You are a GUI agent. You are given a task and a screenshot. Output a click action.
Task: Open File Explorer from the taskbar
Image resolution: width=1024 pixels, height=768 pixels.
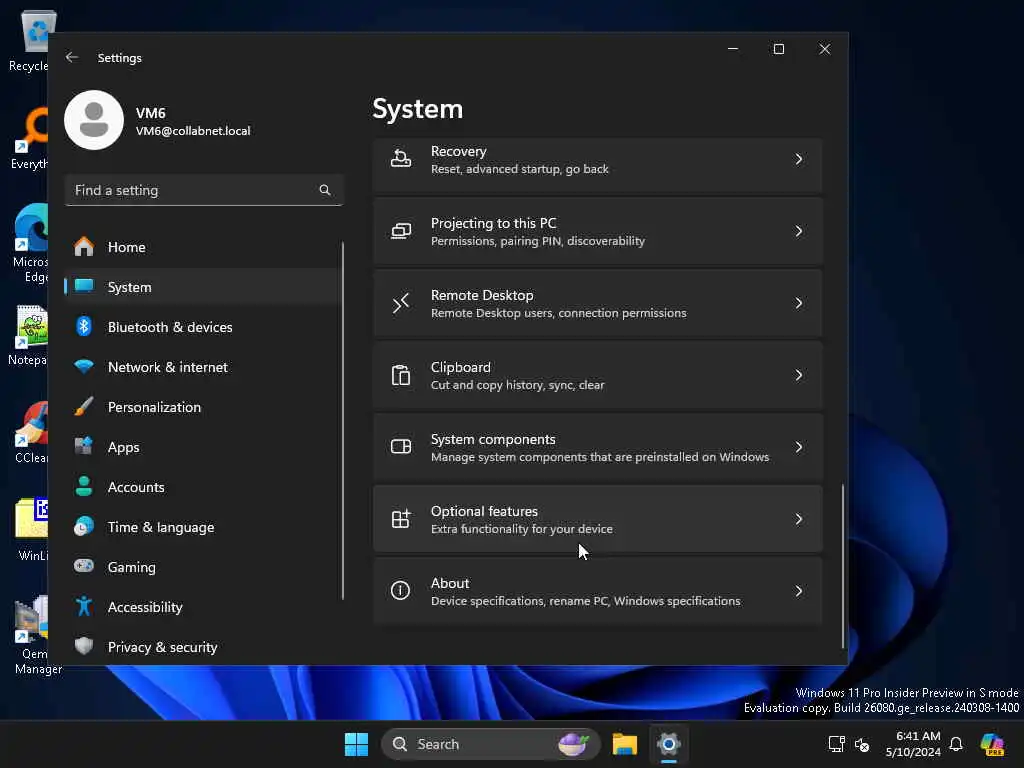coord(625,744)
